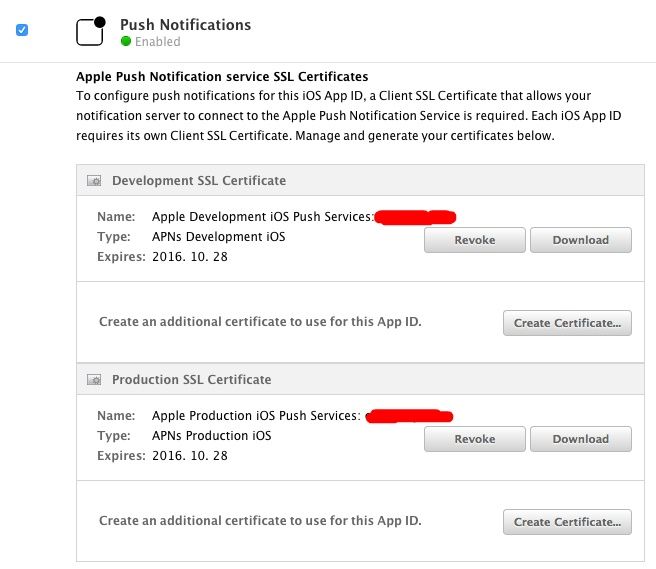Click the Development SSL Certificate section title

pyautogui.click(x=199, y=181)
